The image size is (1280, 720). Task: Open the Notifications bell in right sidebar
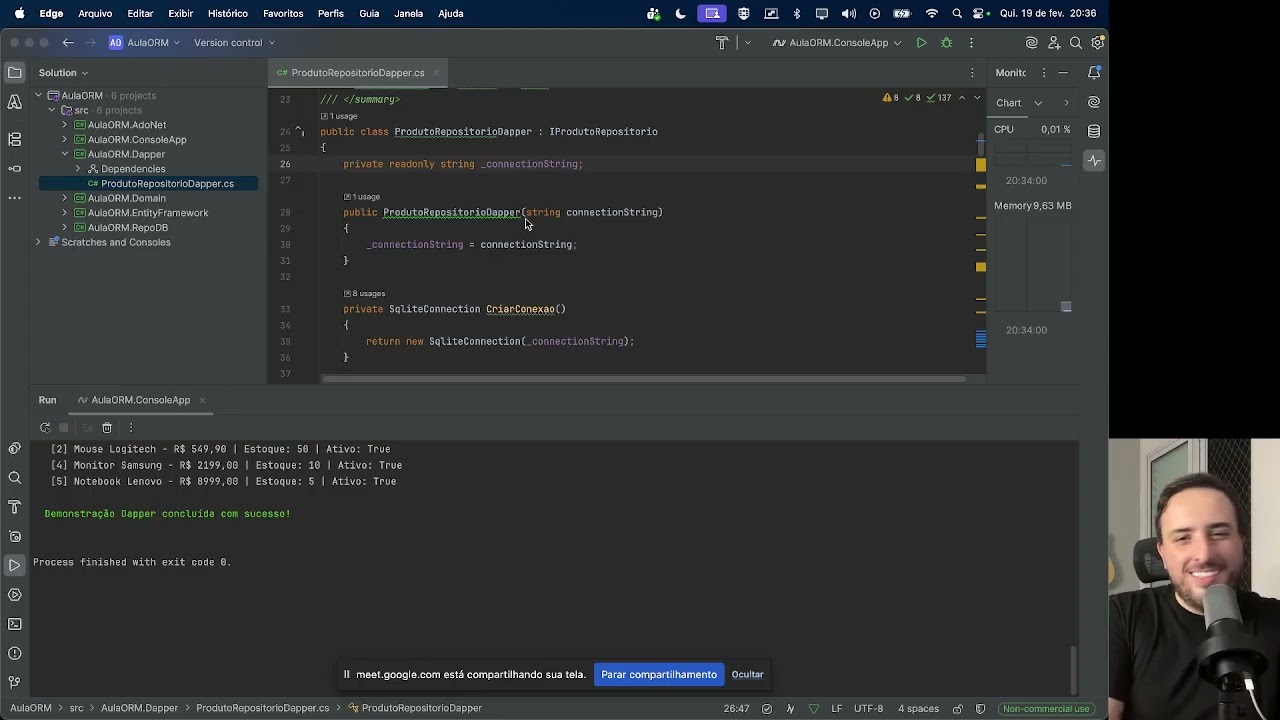point(1094,73)
